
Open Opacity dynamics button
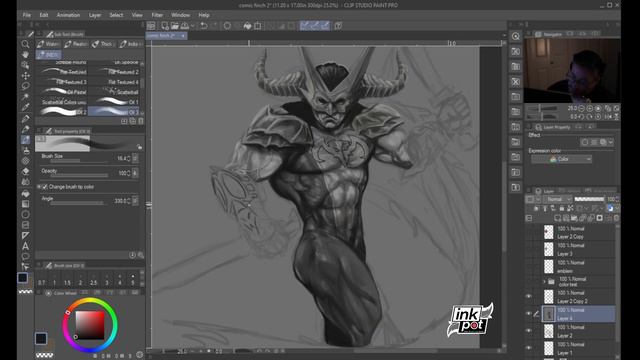coord(135,173)
